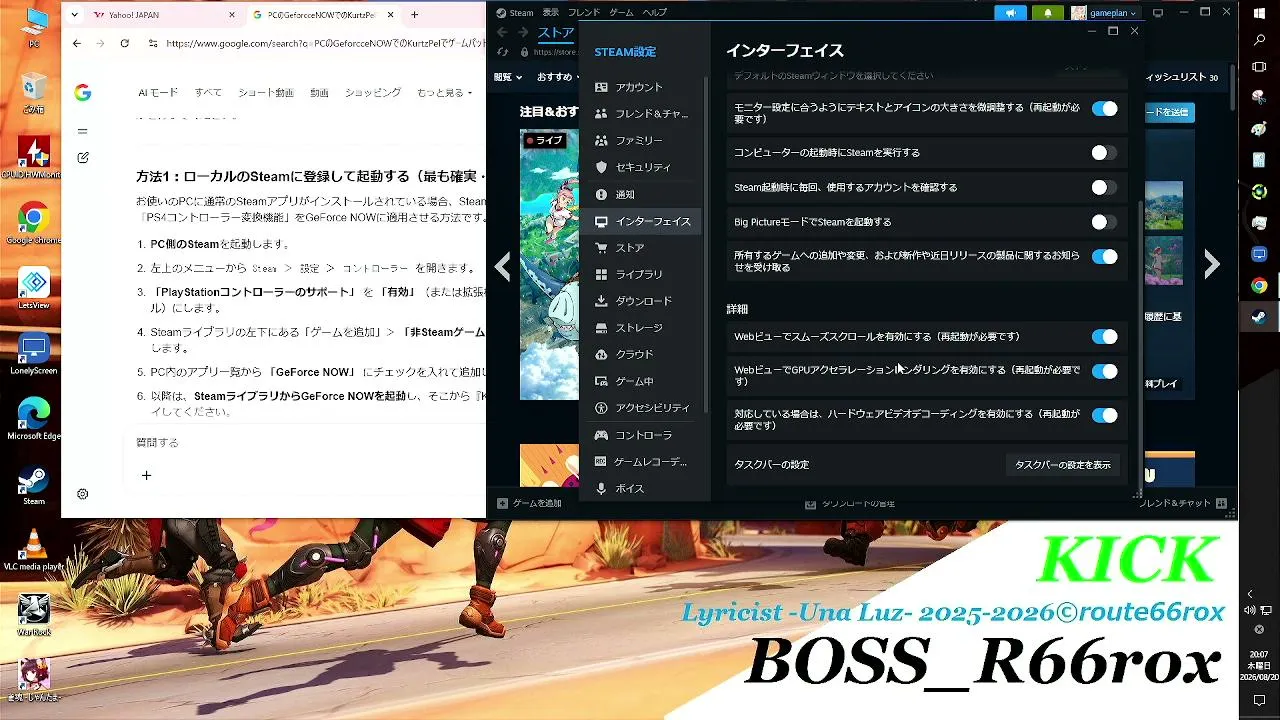The width and height of the screenshot is (1280, 720).
Task: Select the セキュリティ shield icon
Action: (601, 167)
